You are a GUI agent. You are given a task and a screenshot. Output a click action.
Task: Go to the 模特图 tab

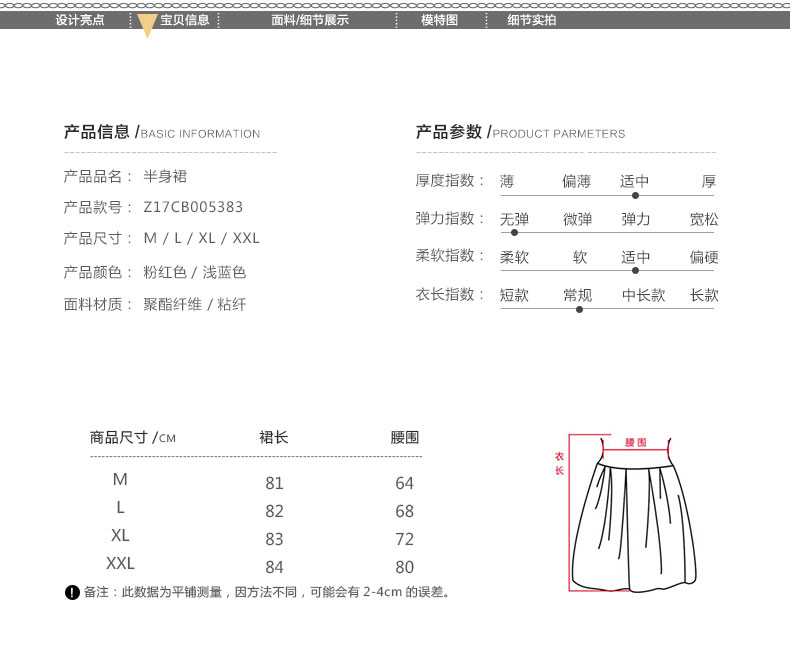tap(439, 20)
